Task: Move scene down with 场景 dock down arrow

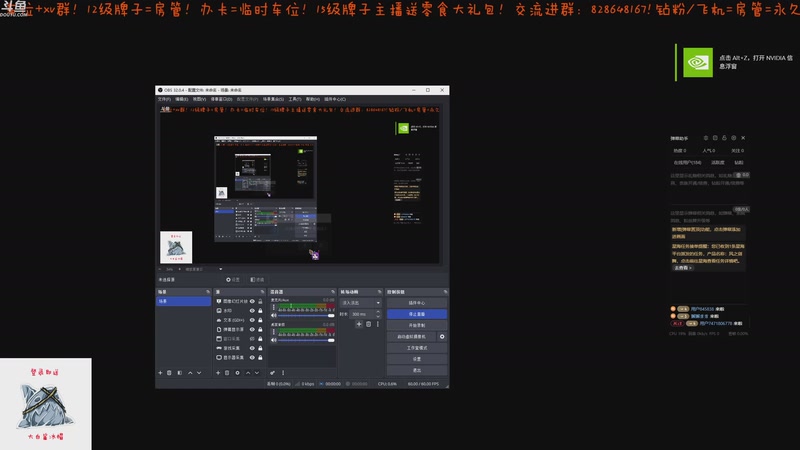Action: pyautogui.click(x=199, y=373)
